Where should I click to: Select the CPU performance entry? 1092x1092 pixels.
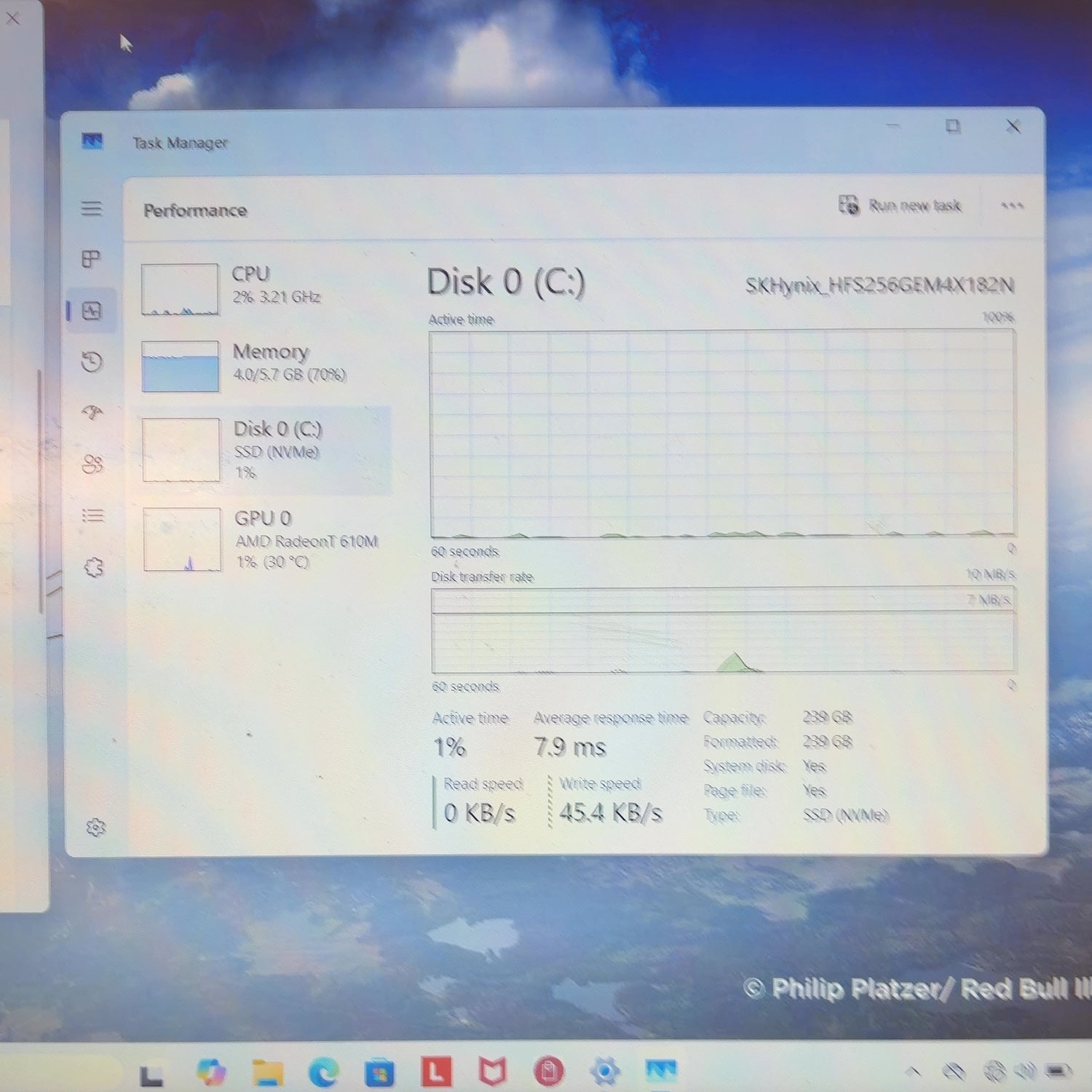tap(264, 289)
